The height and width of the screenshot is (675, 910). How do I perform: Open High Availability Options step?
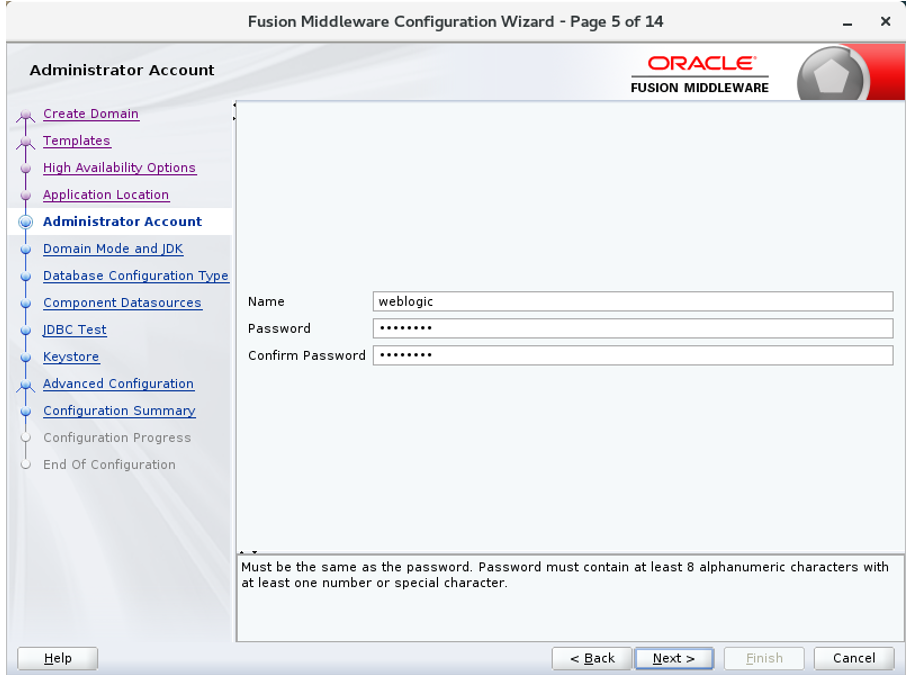tap(120, 168)
